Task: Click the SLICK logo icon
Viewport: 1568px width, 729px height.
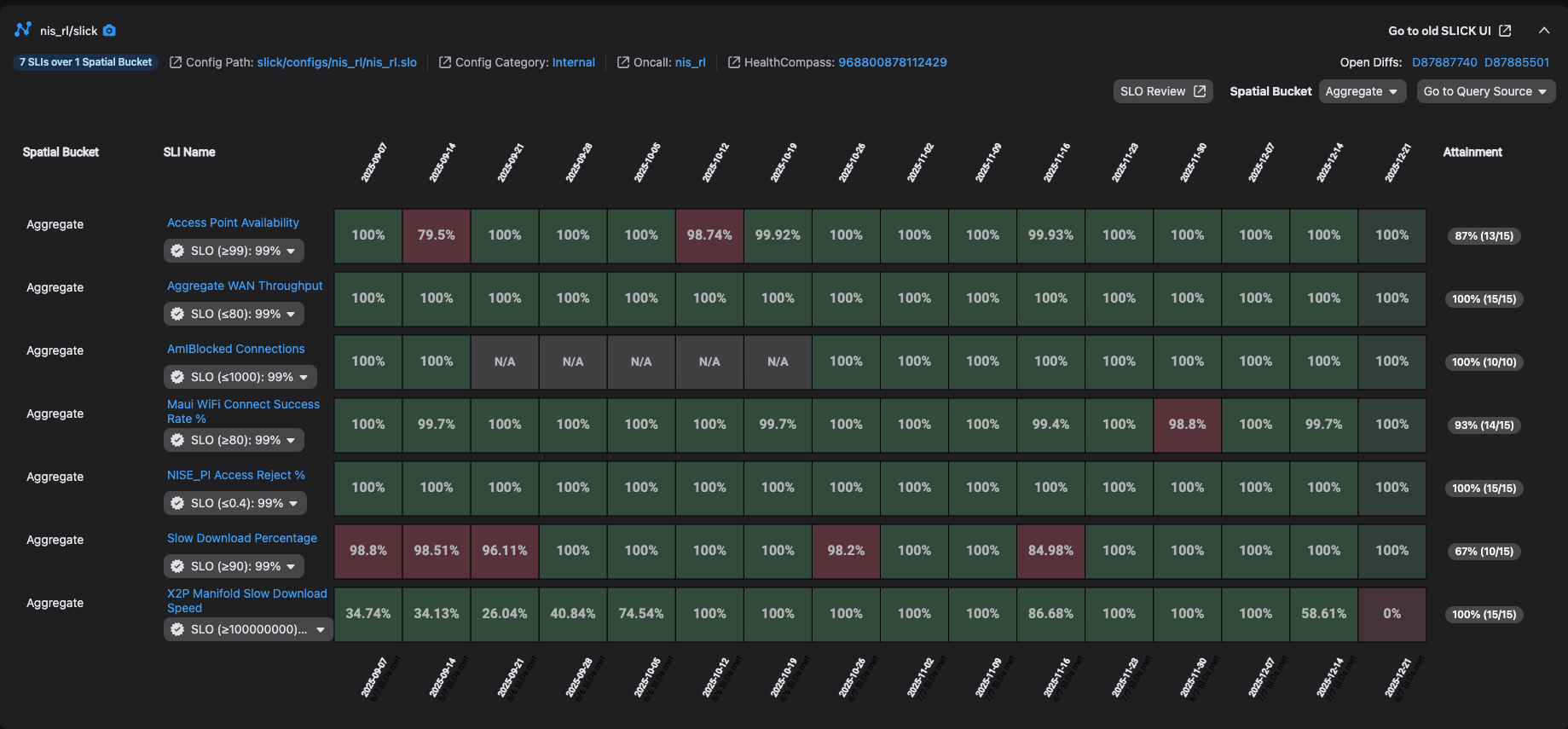Action: [x=23, y=30]
